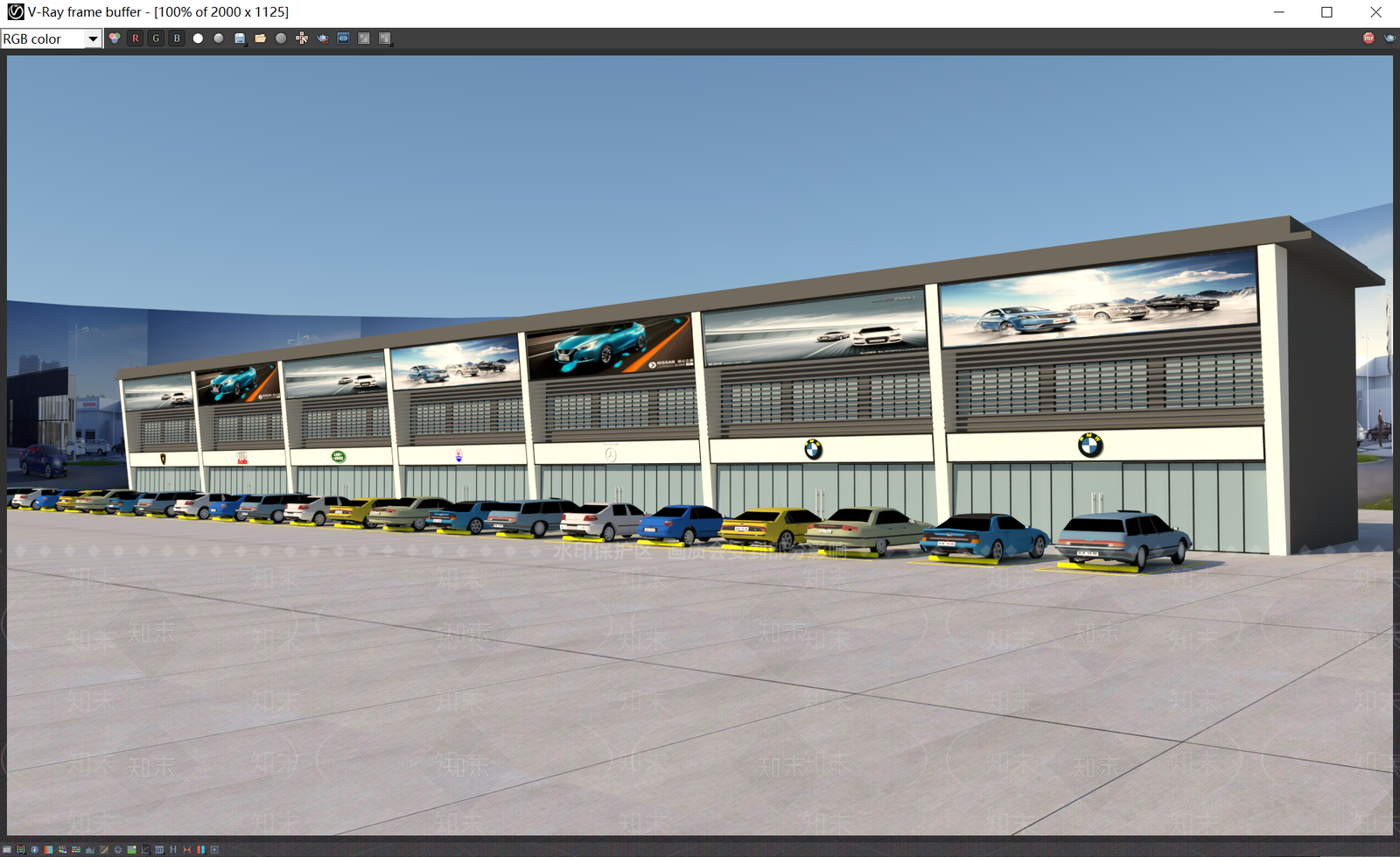Click the stop rendering button
1400x857 pixels.
point(1368,39)
